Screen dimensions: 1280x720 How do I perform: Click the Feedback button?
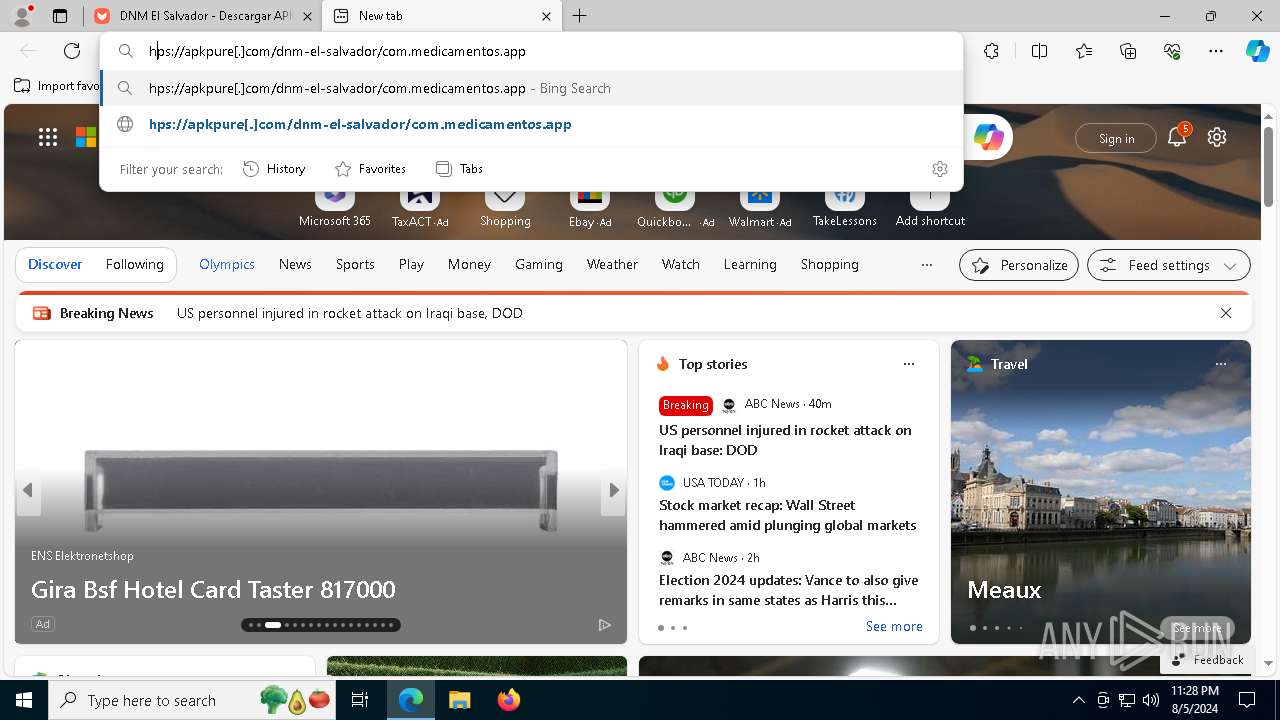click(1208, 660)
